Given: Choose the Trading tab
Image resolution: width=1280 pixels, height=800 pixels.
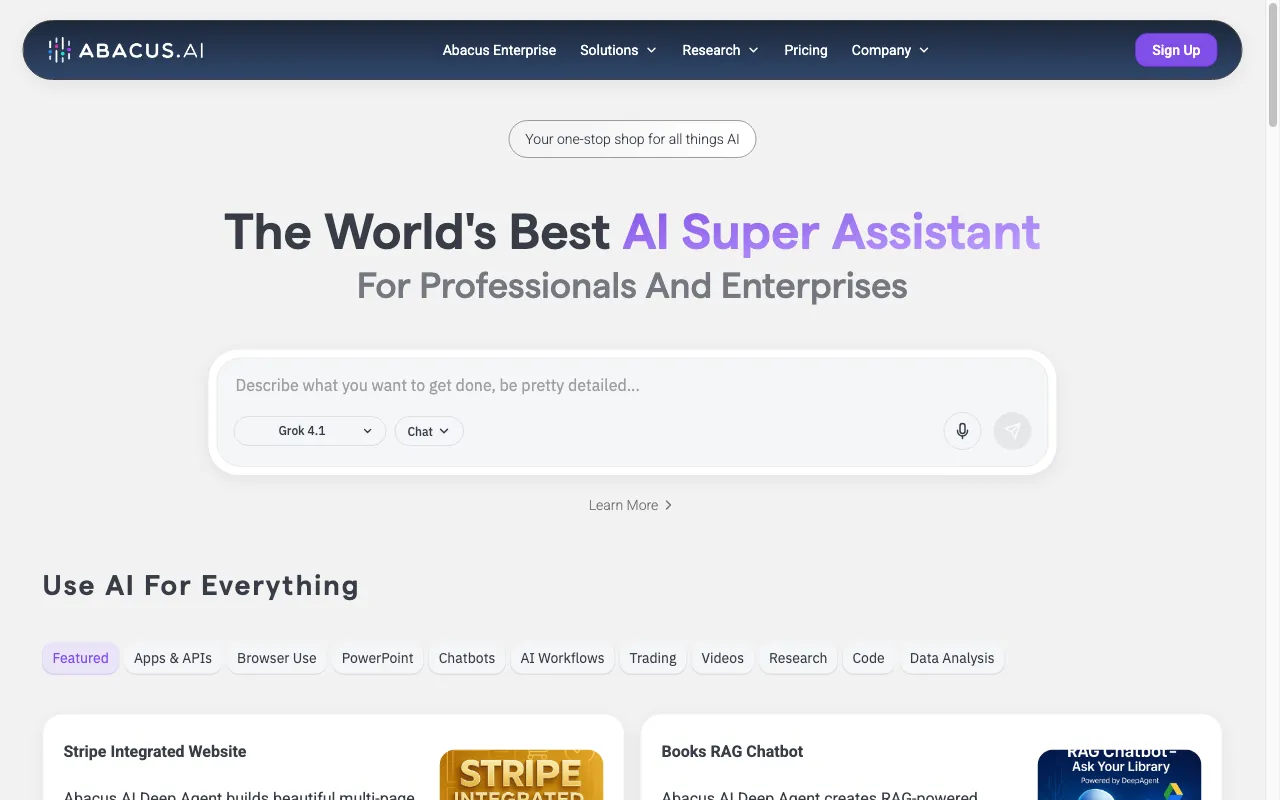Looking at the screenshot, I should [653, 658].
